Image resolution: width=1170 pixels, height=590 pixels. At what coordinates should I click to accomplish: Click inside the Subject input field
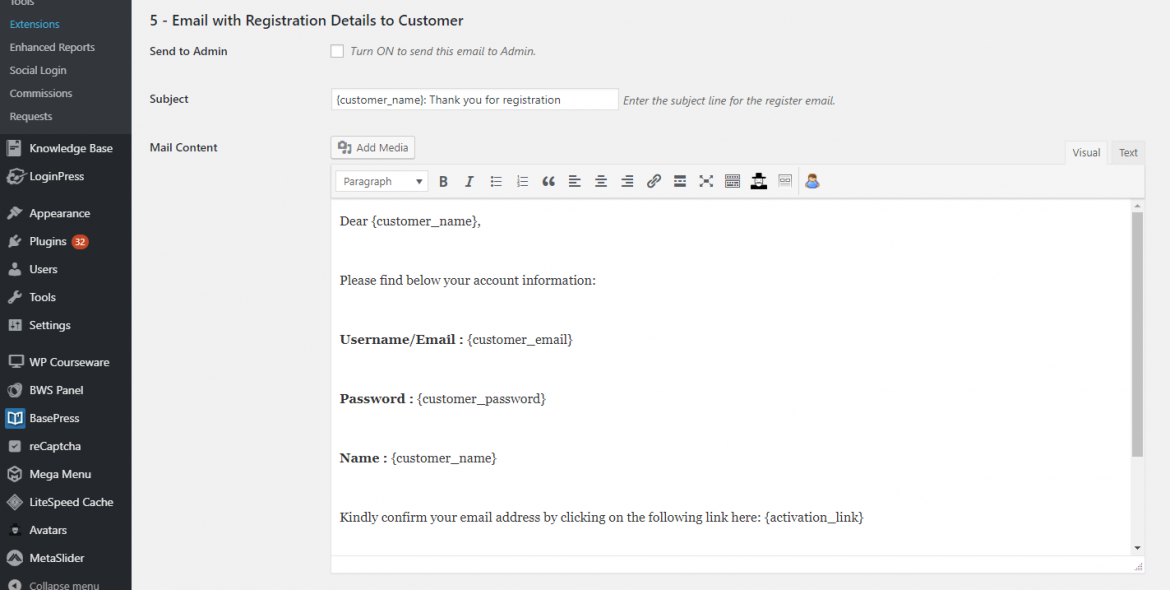click(474, 99)
